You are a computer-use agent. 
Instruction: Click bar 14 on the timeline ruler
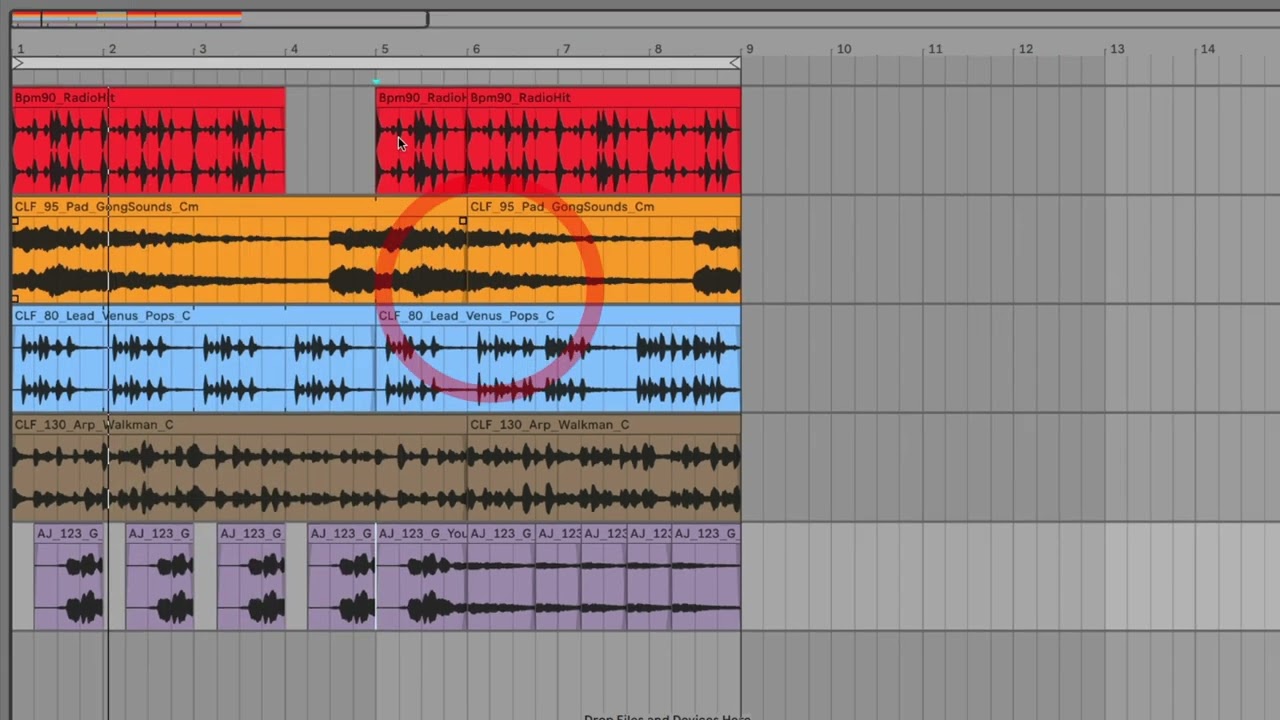[1208, 49]
